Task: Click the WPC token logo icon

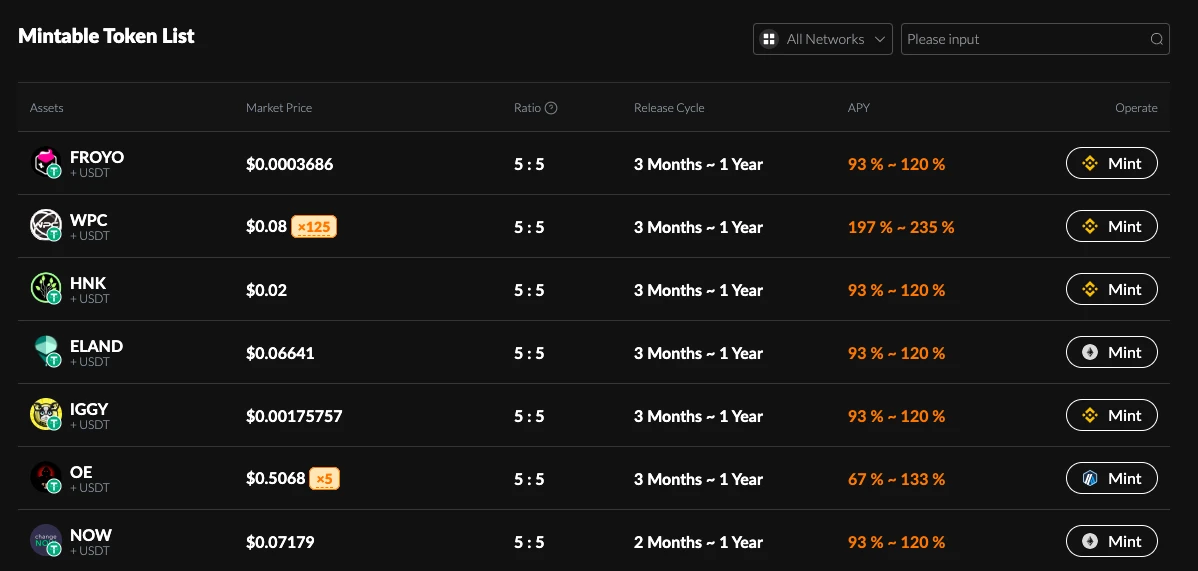Action: coord(45,226)
